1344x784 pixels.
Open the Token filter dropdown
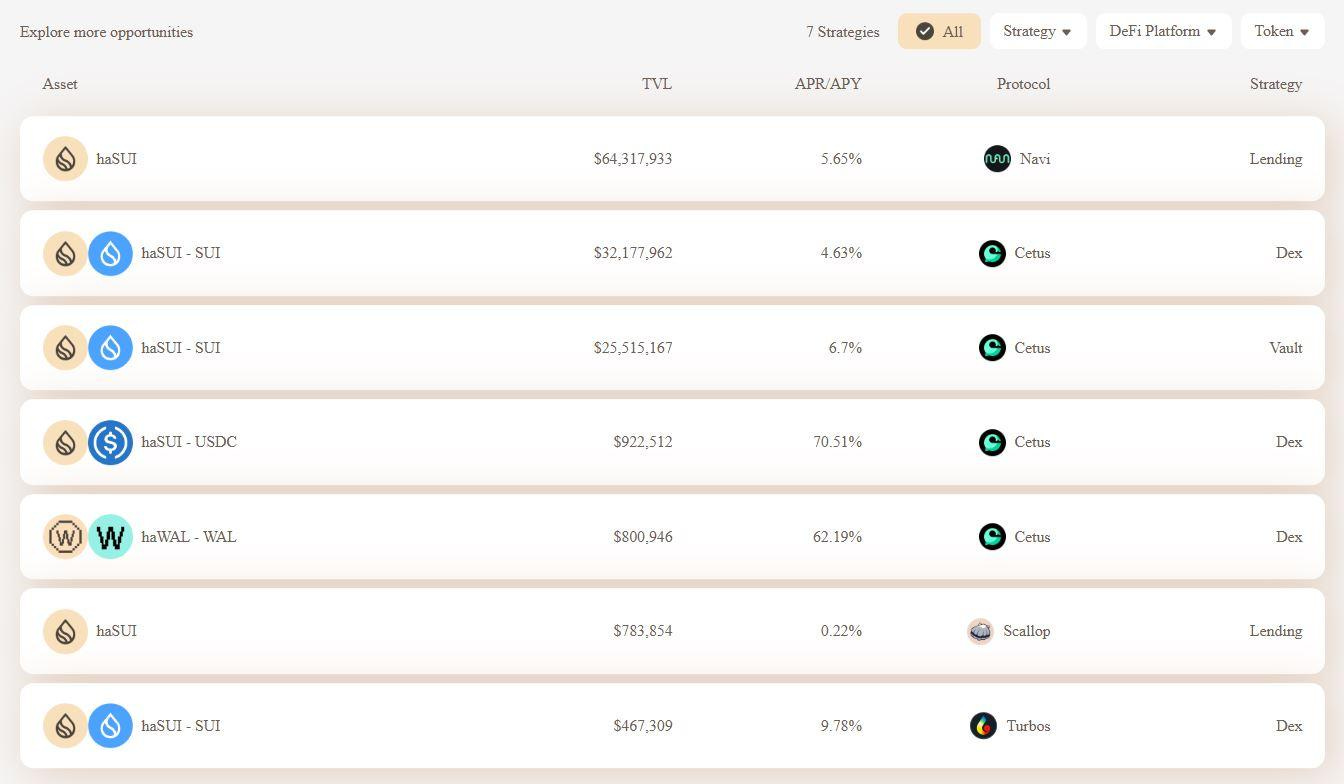(1282, 31)
